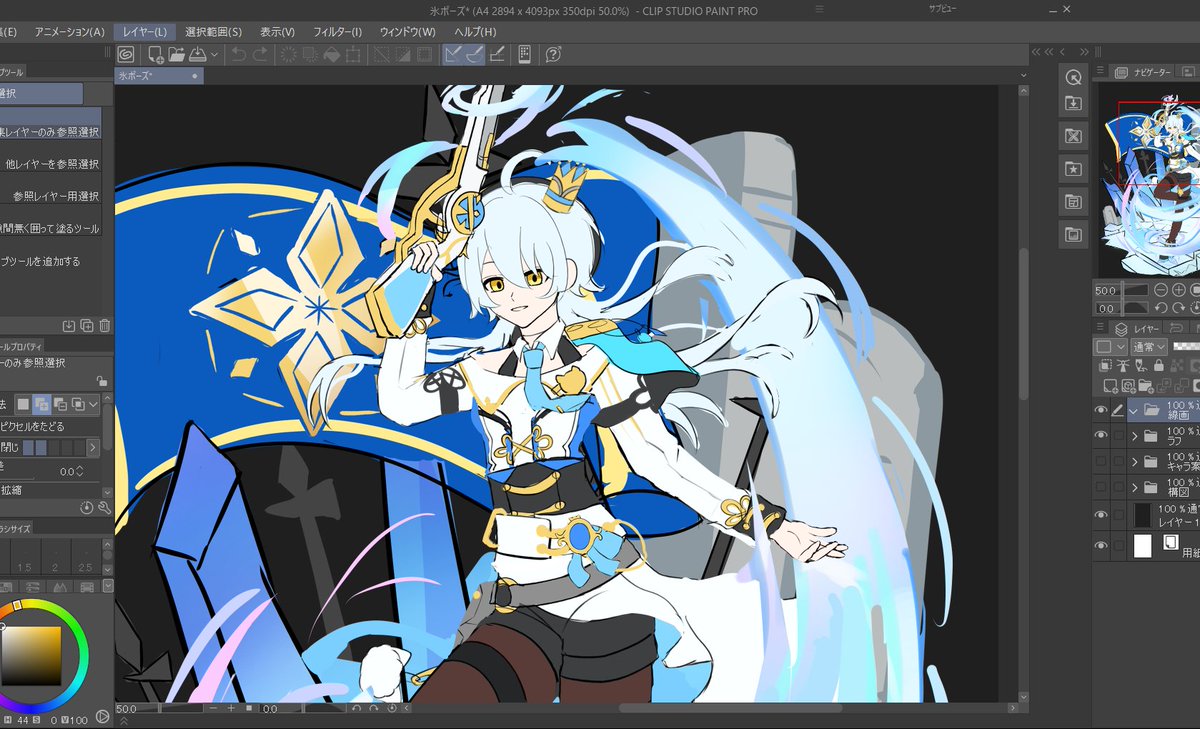Image resolution: width=1200 pixels, height=729 pixels.
Task: Select the lock layer icon in Layers panel
Action: [x=1159, y=366]
